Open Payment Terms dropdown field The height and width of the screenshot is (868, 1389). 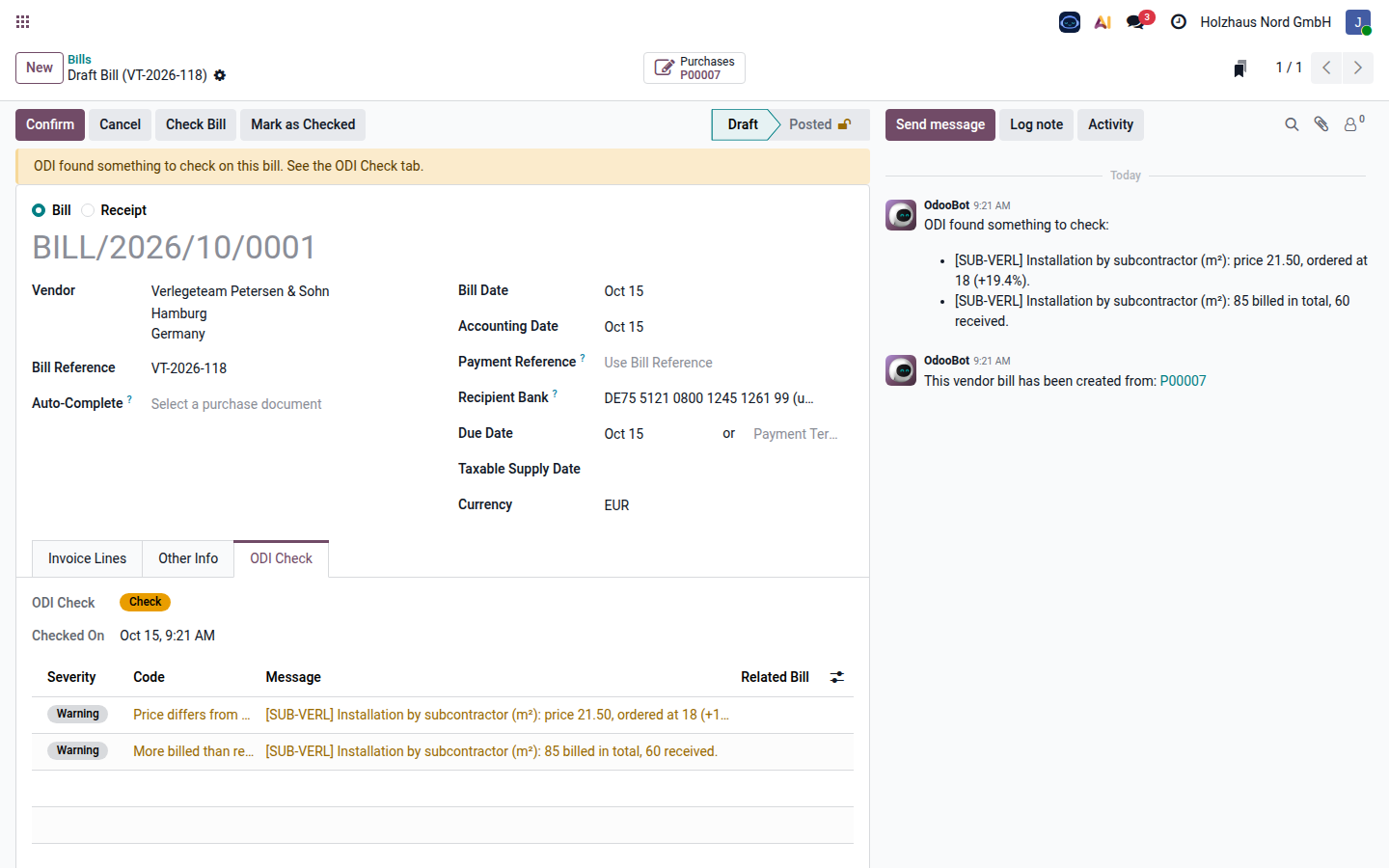(797, 434)
